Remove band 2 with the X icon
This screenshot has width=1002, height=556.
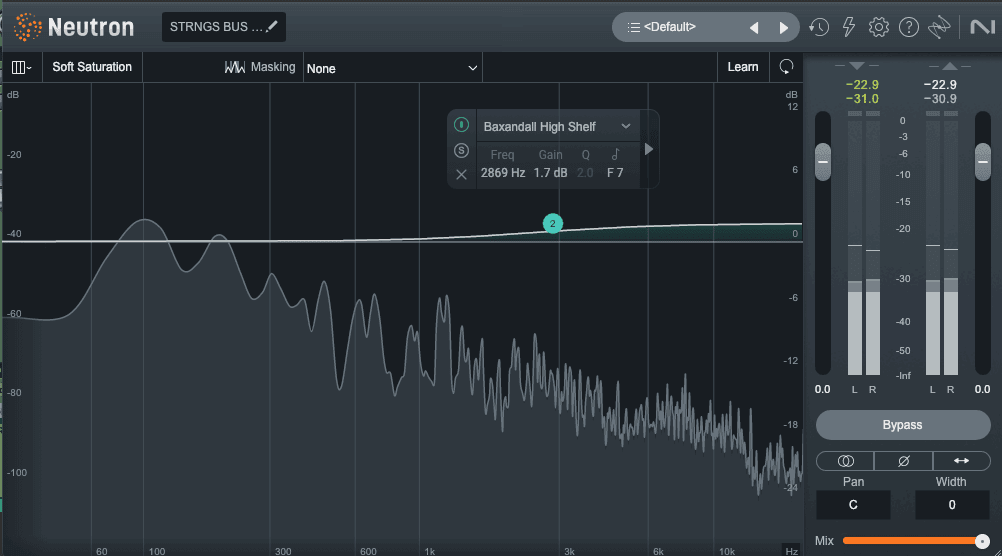461,174
